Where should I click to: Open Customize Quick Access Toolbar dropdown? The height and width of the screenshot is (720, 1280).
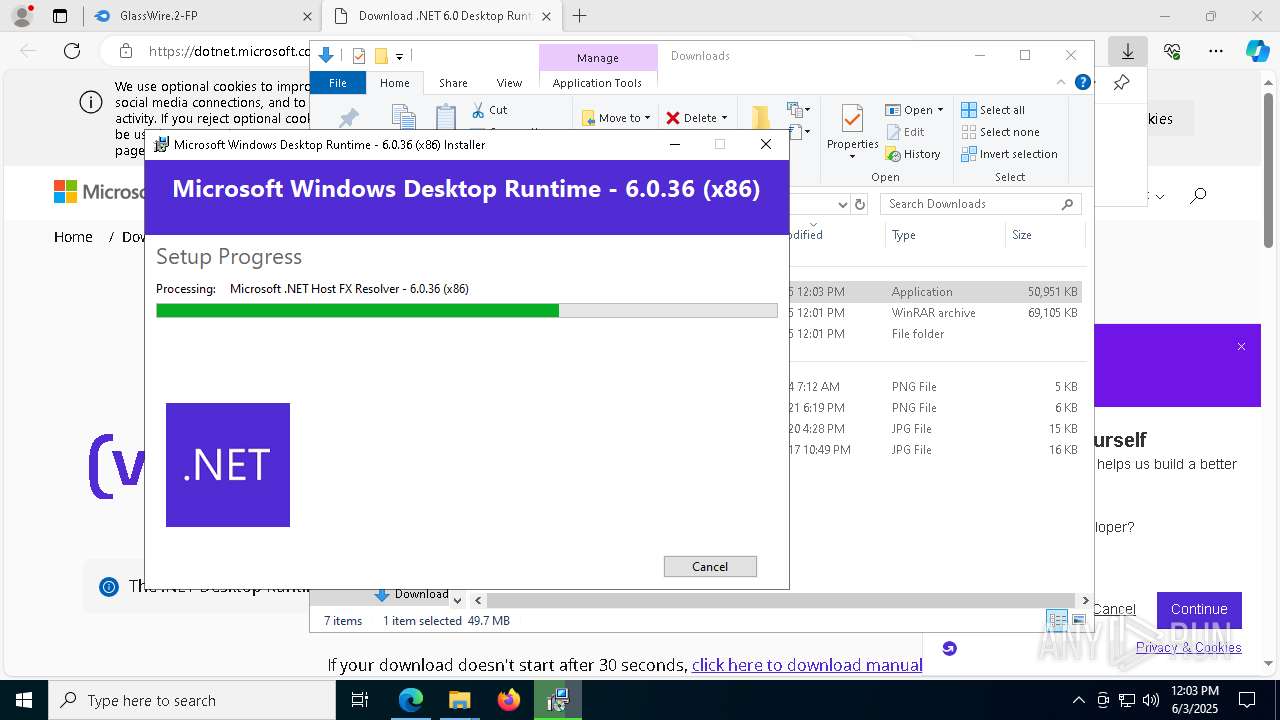tap(399, 57)
